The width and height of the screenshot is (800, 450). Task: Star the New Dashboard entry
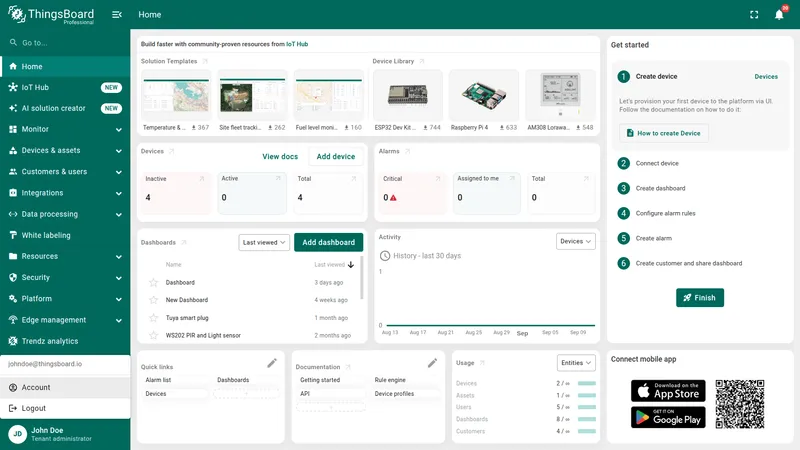point(153,300)
